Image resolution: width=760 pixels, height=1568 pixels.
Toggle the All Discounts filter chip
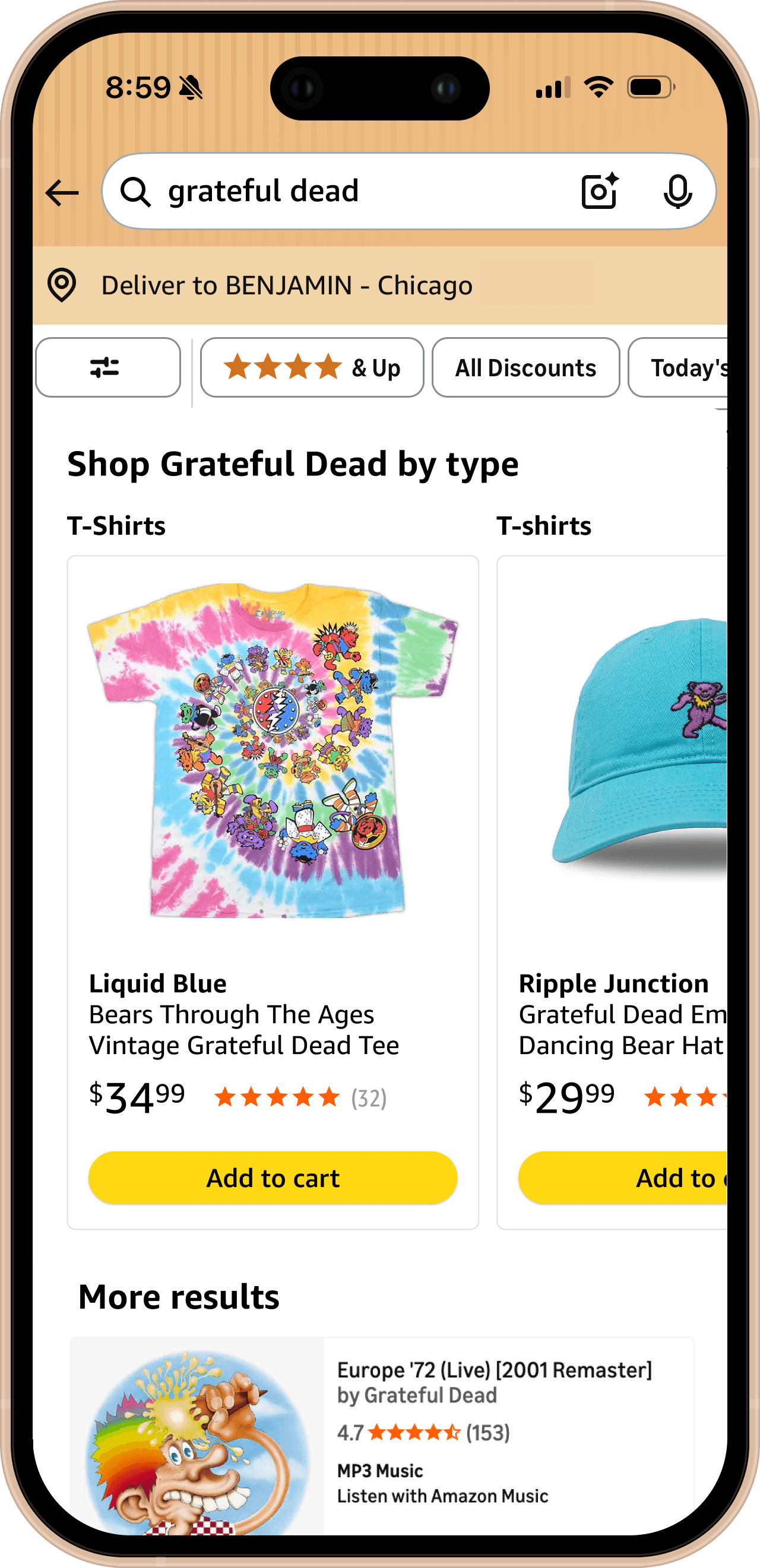525,367
